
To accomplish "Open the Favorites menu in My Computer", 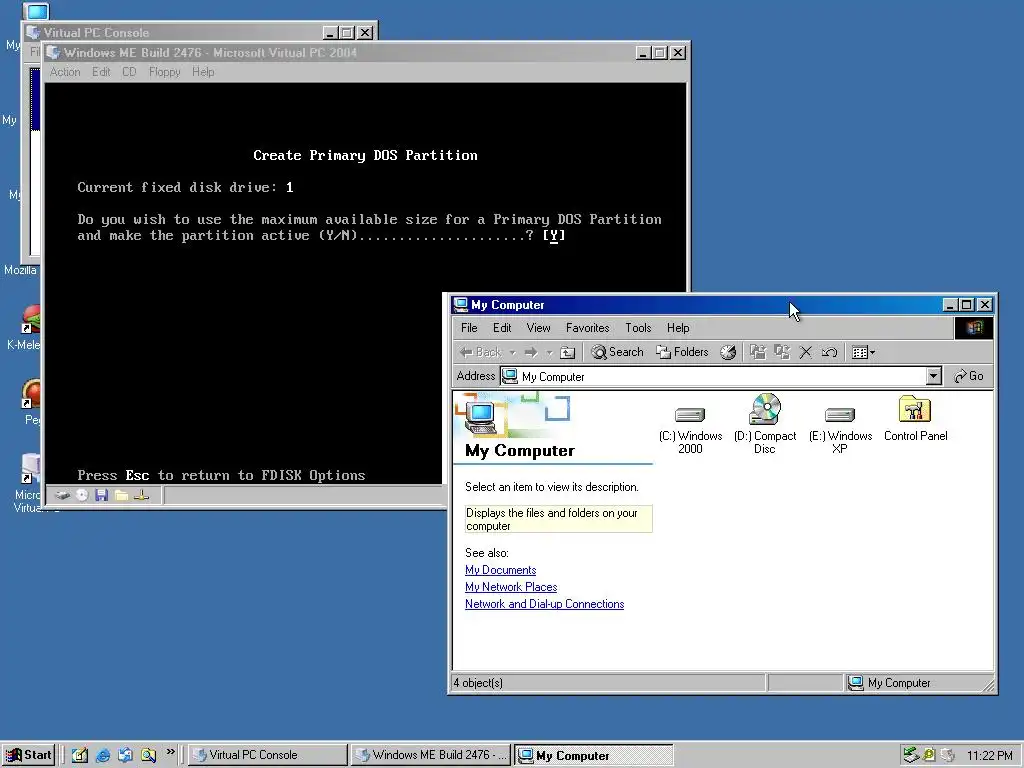I will pos(587,328).
